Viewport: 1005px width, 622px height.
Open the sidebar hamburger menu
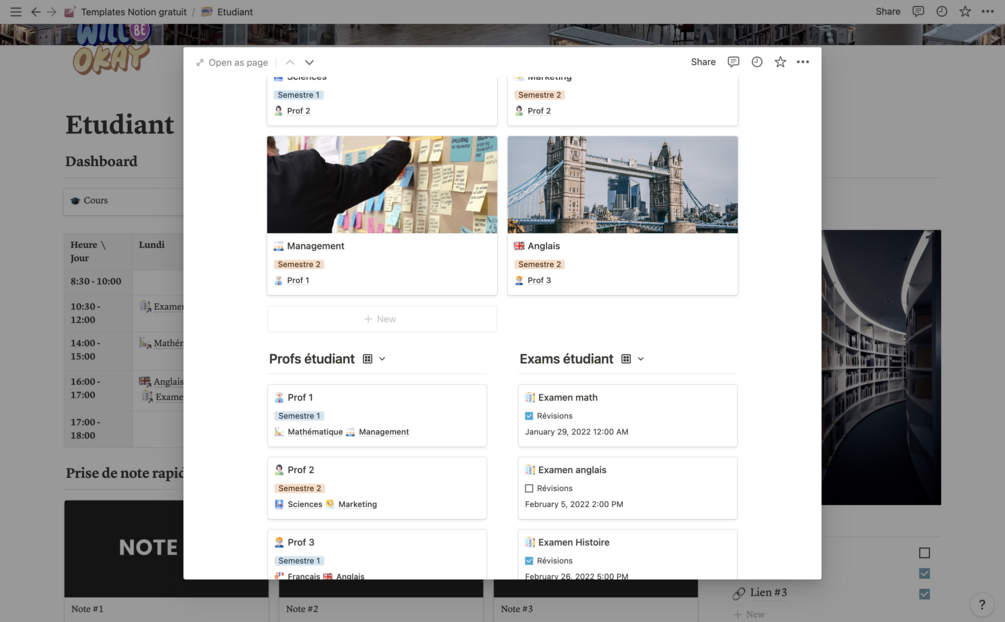15,12
